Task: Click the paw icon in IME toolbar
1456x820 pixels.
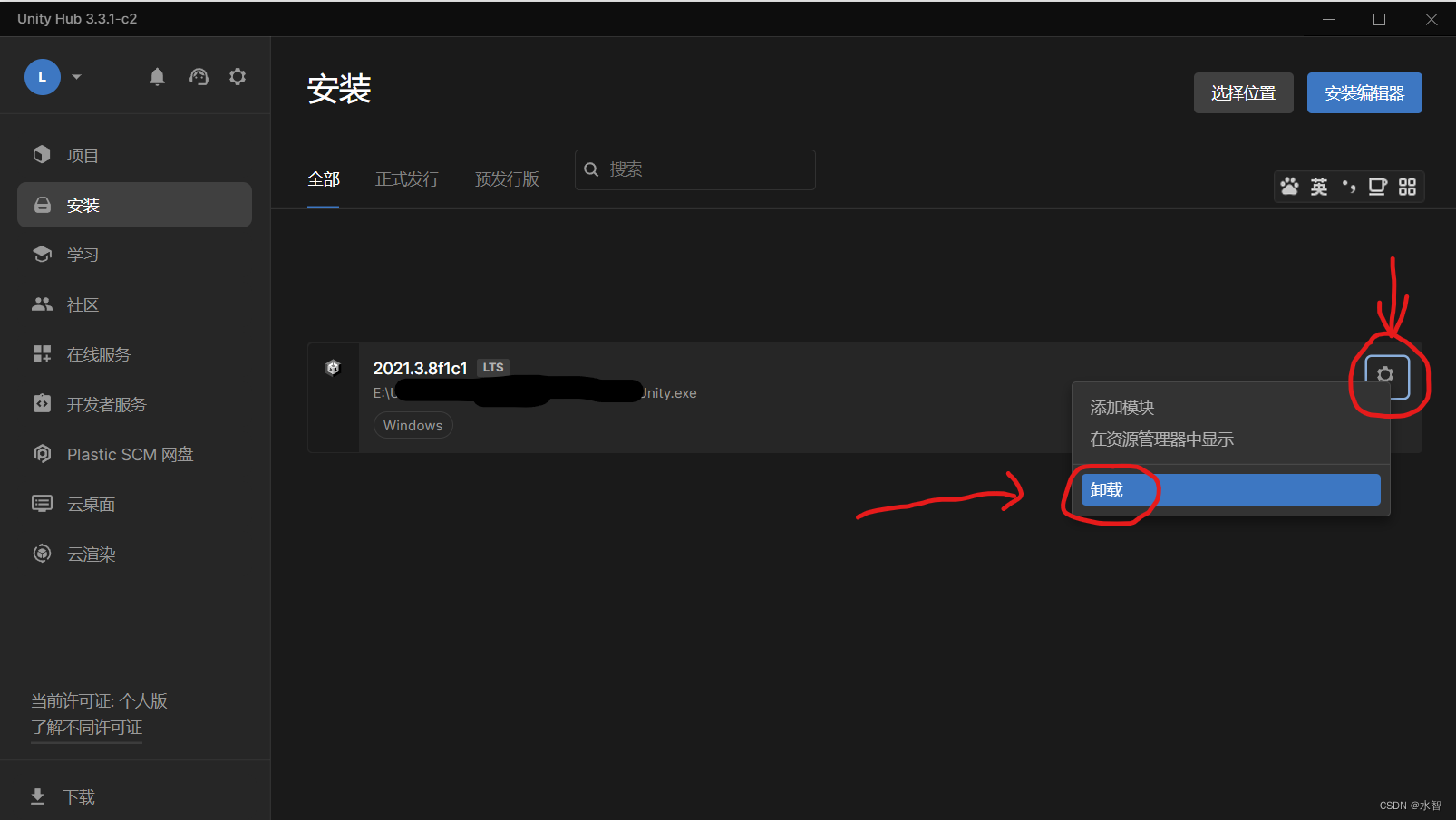Action: click(1289, 187)
